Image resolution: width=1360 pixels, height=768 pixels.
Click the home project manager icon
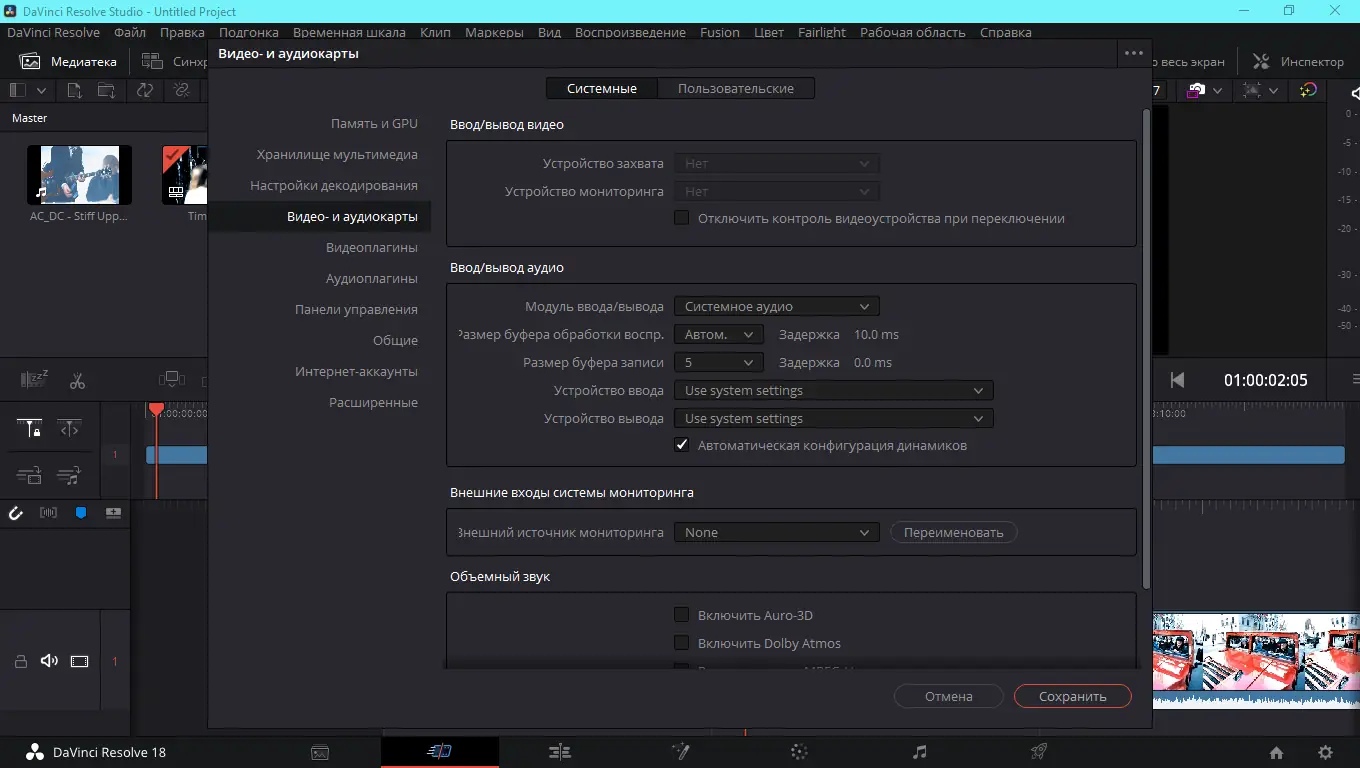1276,753
